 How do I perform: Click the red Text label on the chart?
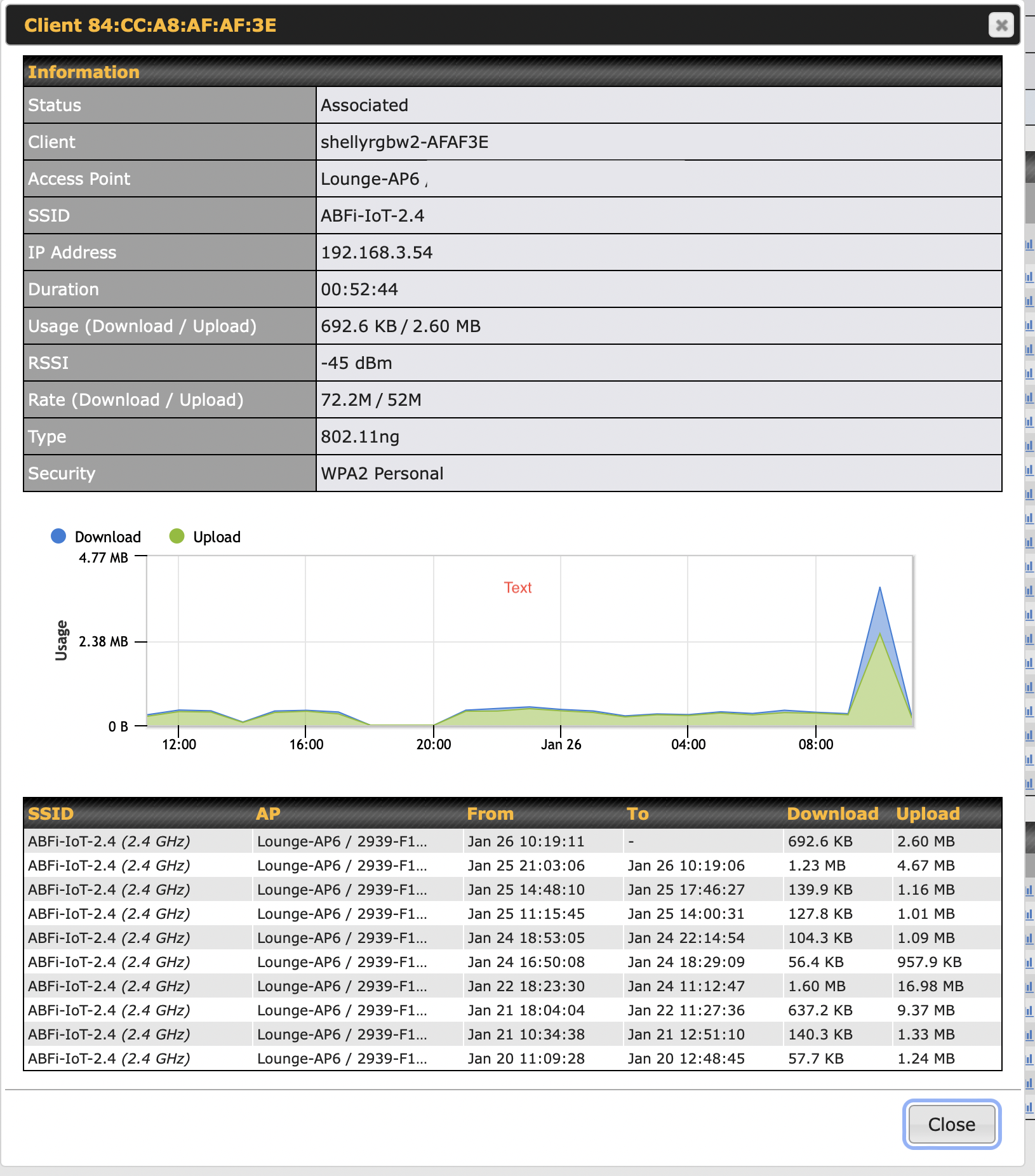pos(517,588)
